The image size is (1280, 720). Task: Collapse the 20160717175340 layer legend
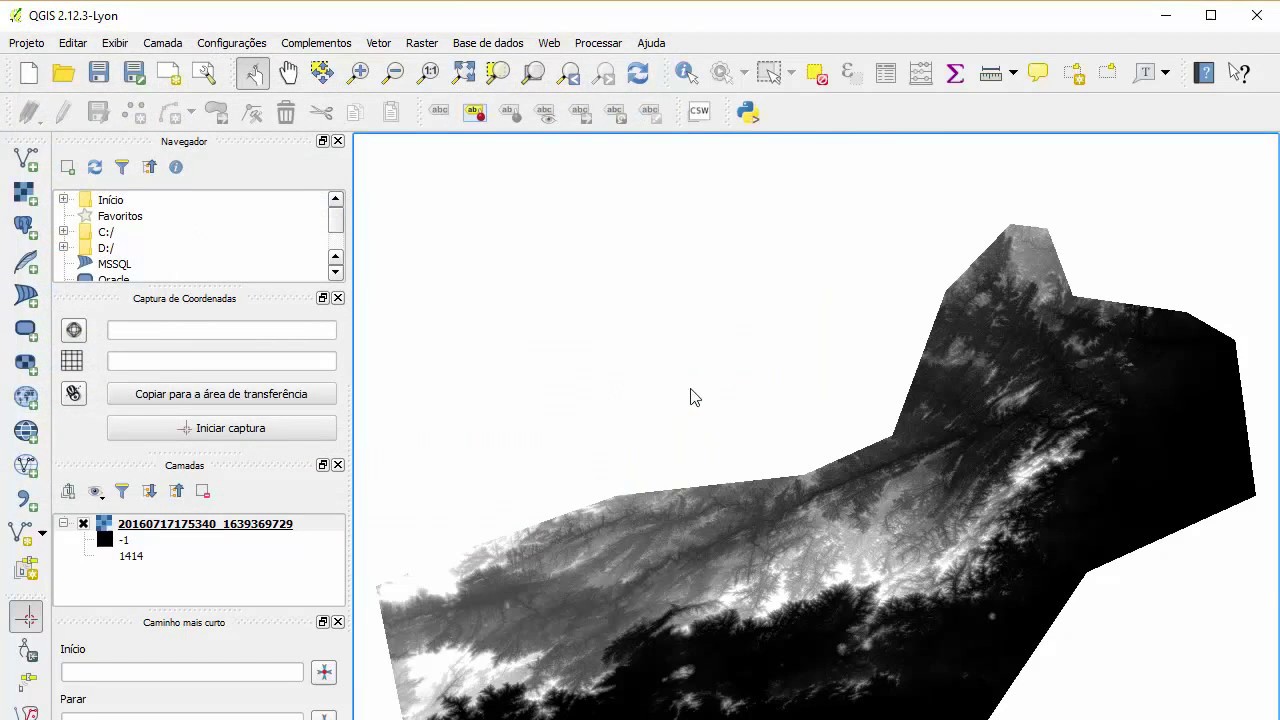(63, 523)
